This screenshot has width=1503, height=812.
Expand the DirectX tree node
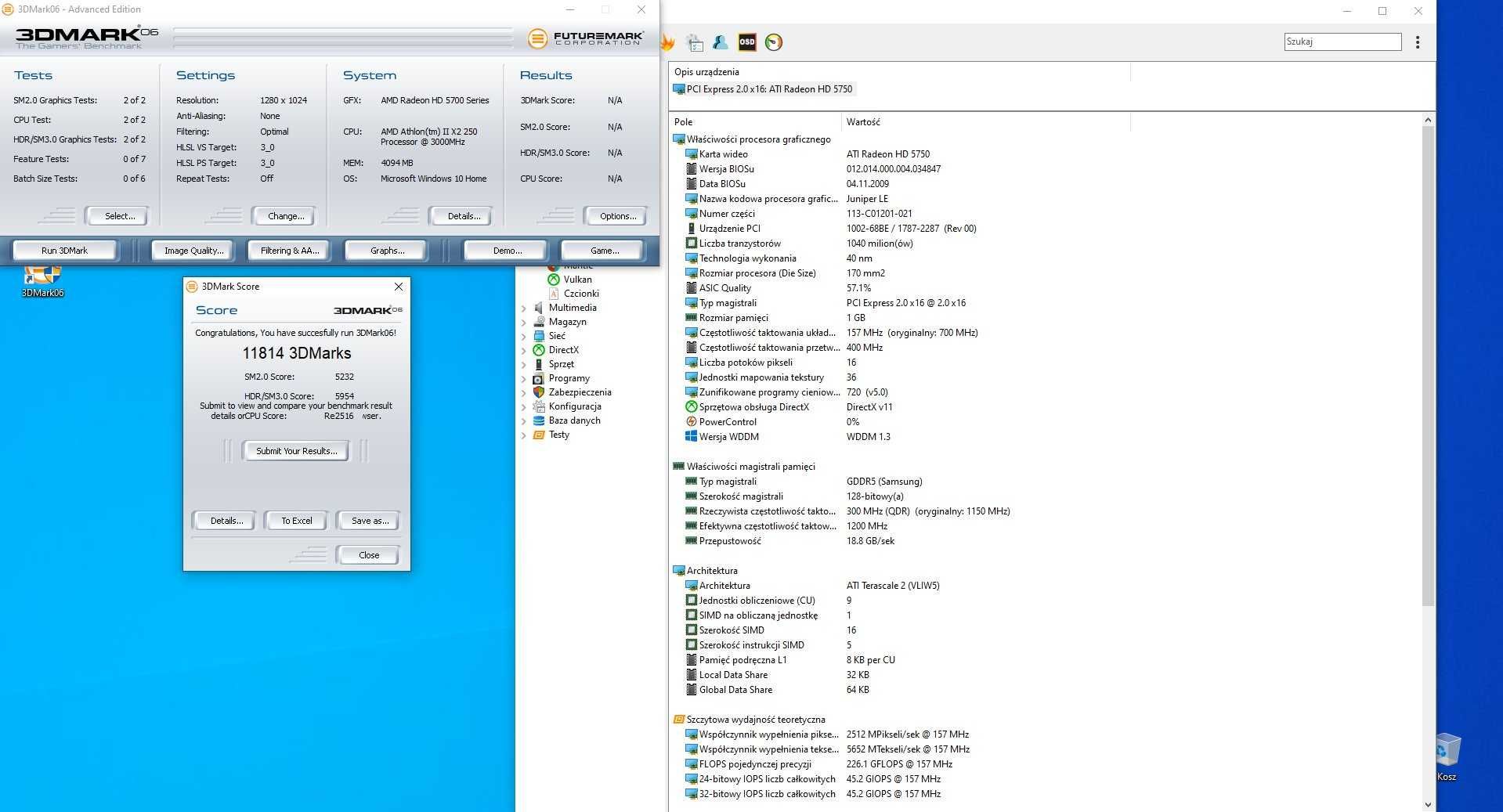tap(524, 350)
